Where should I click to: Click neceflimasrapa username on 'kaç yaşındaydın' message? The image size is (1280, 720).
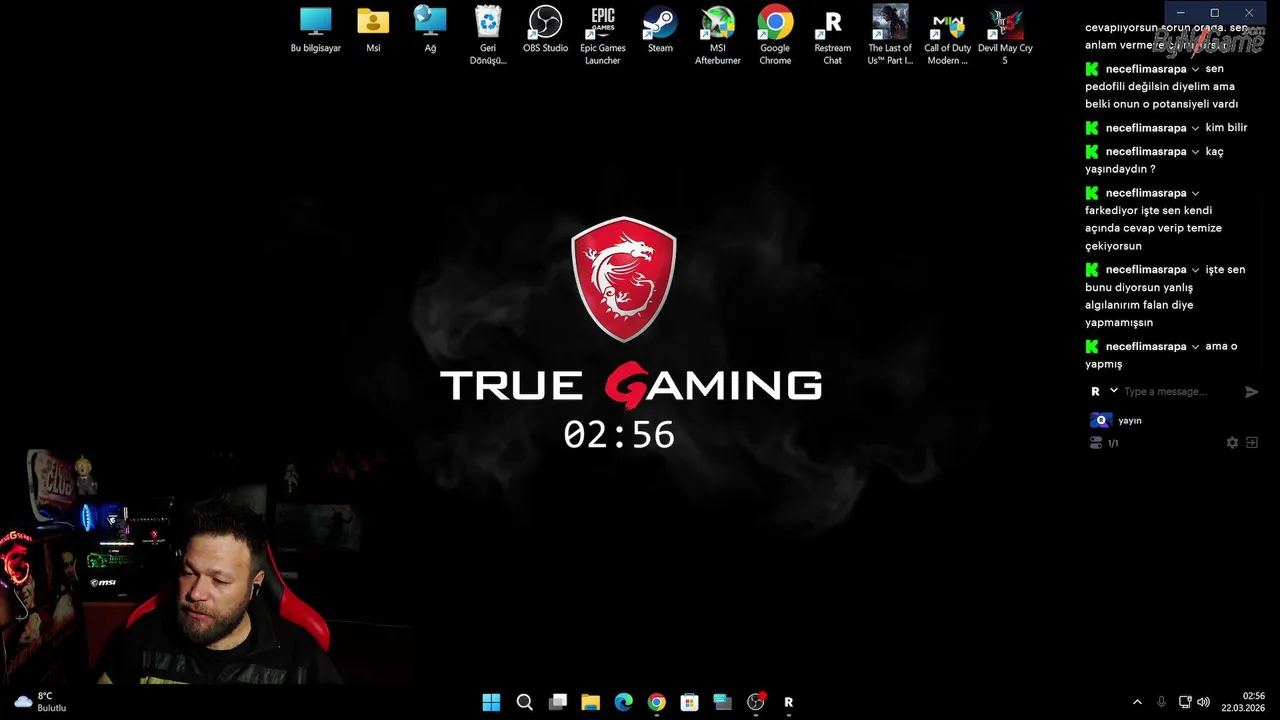(1146, 151)
